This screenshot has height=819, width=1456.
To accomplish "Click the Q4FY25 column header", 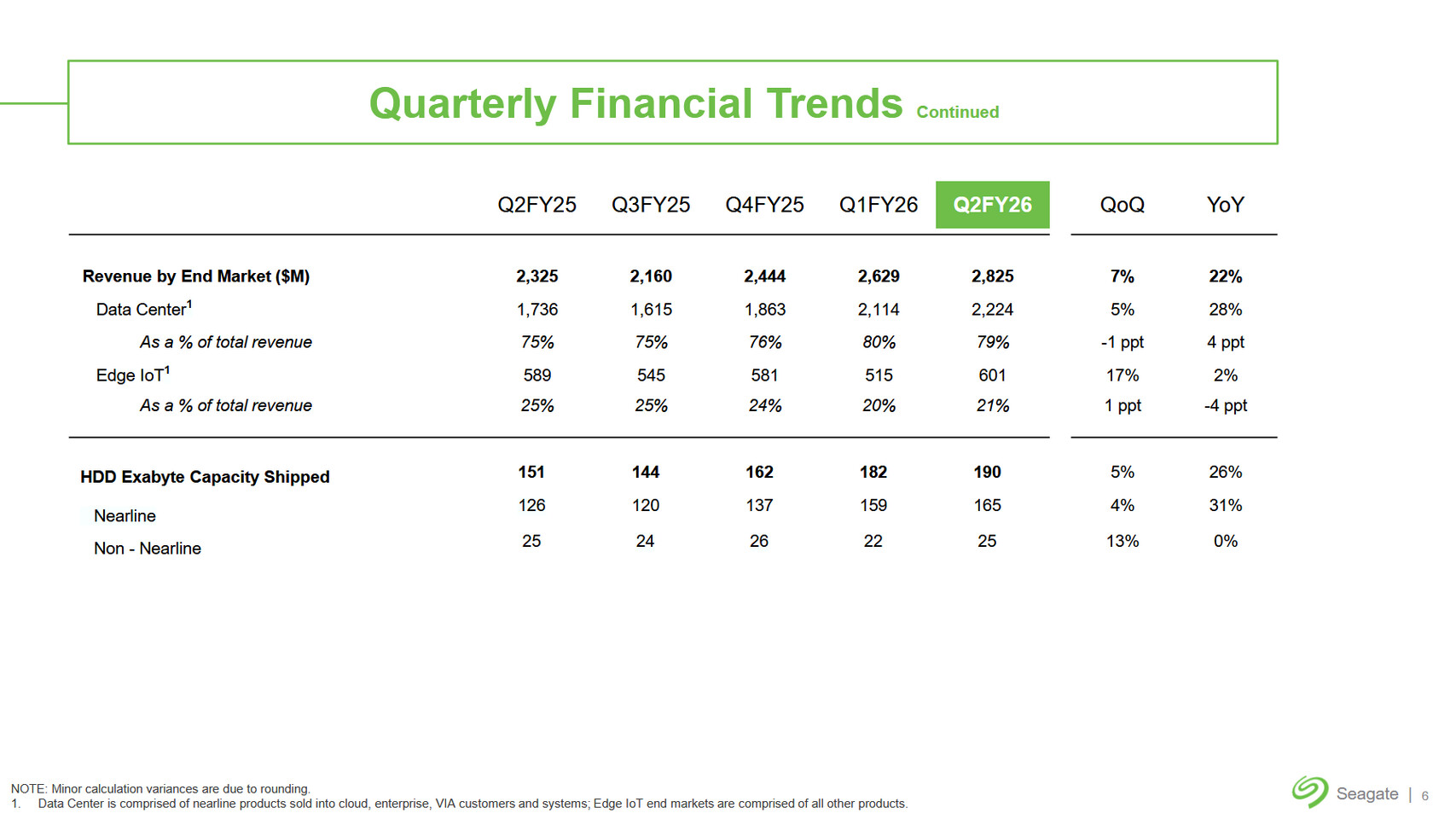I will pos(764,205).
